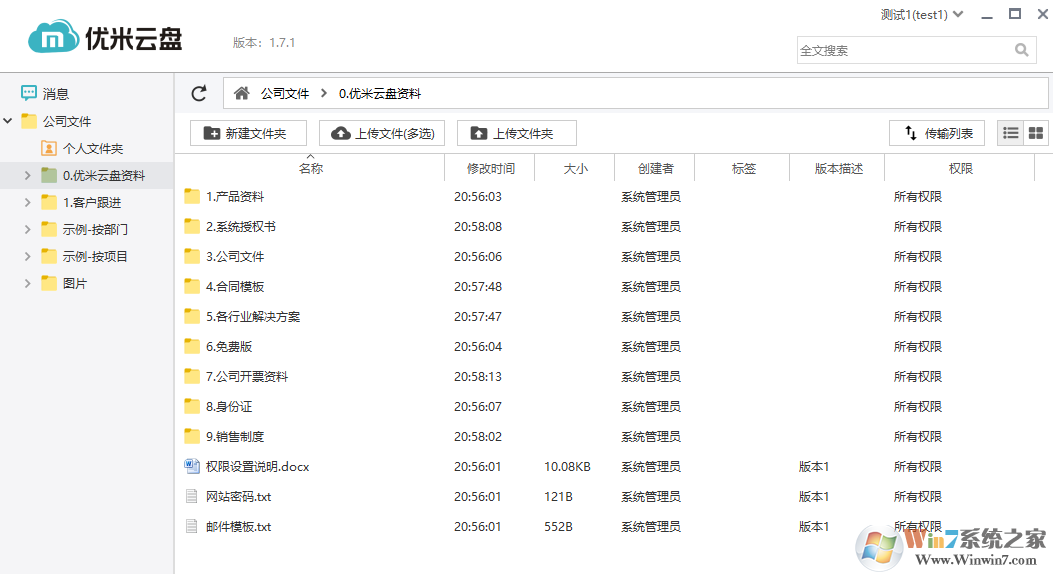Click folder icon of 8.身份证
The height and width of the screenshot is (574, 1053).
coord(192,406)
